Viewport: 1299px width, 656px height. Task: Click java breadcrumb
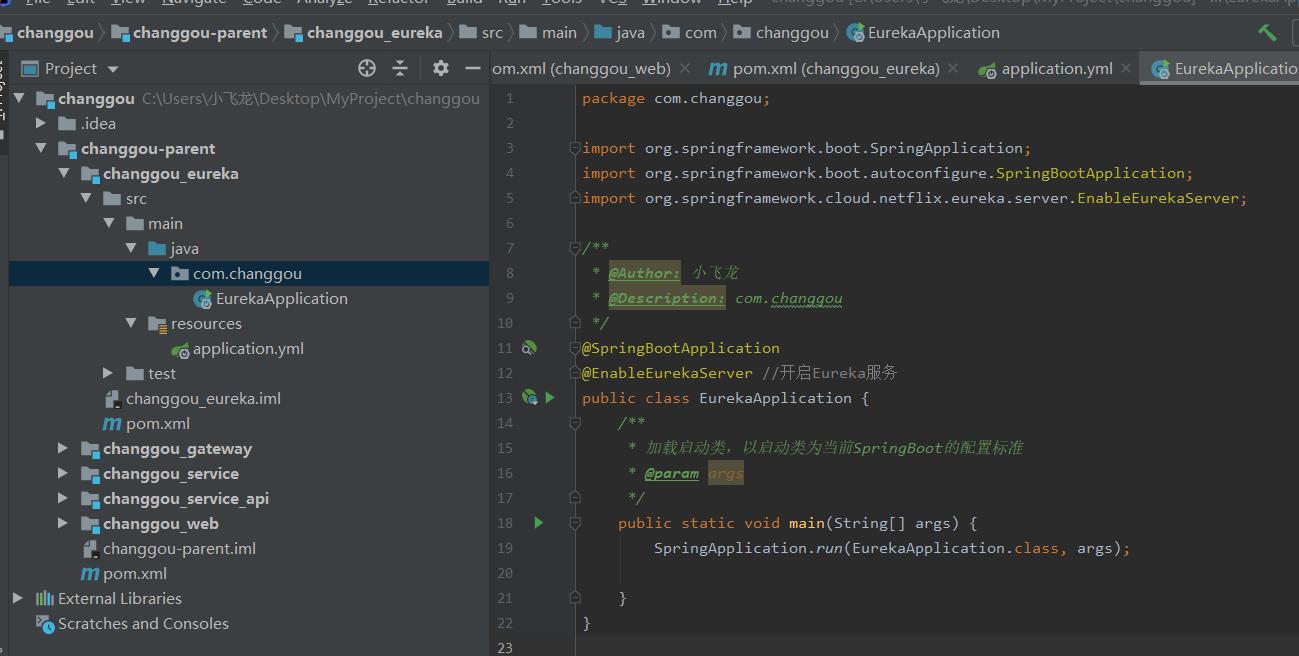coord(620,32)
